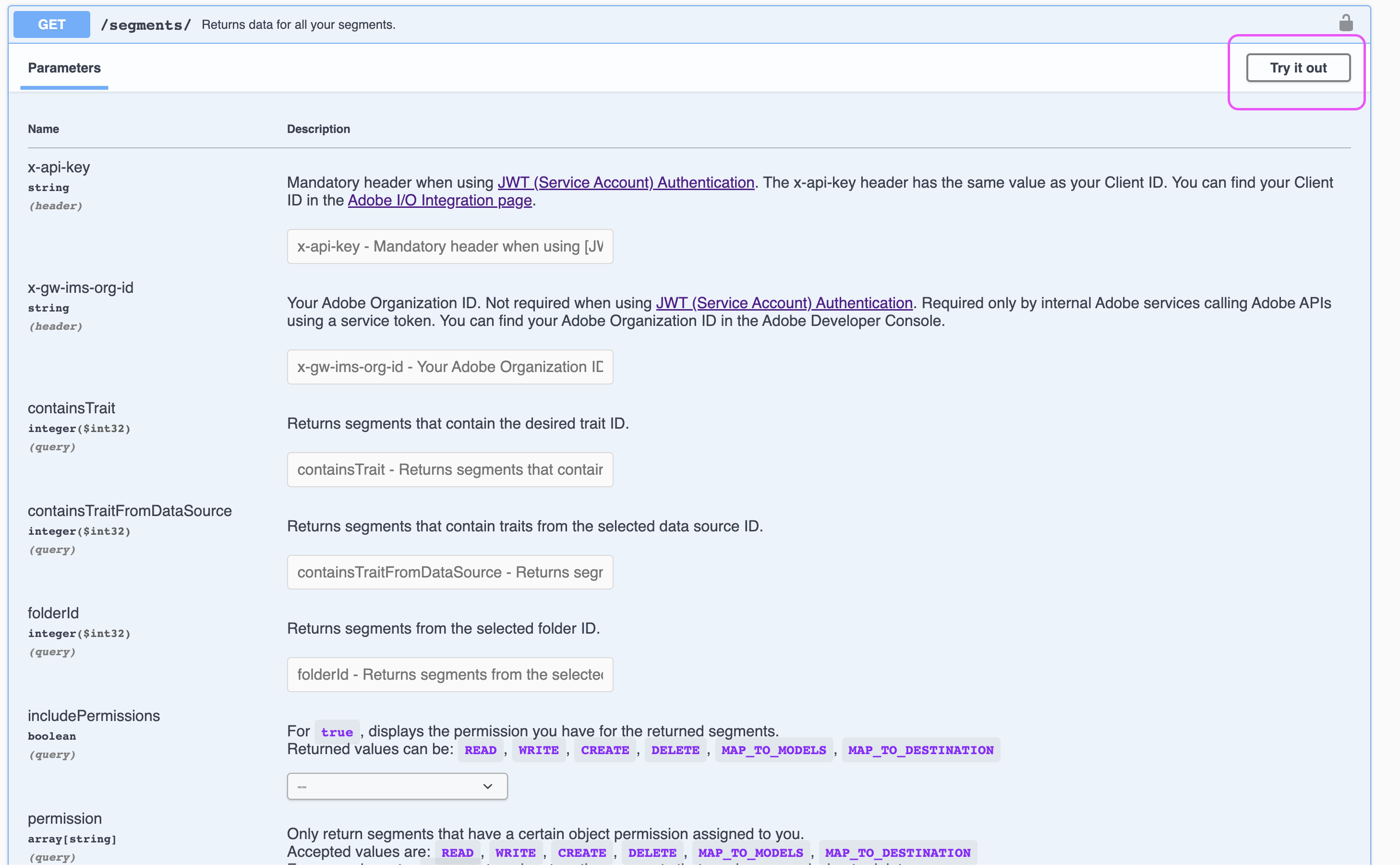Click the READ code tag in permission description
This screenshot has height=865, width=1400.
point(457,853)
